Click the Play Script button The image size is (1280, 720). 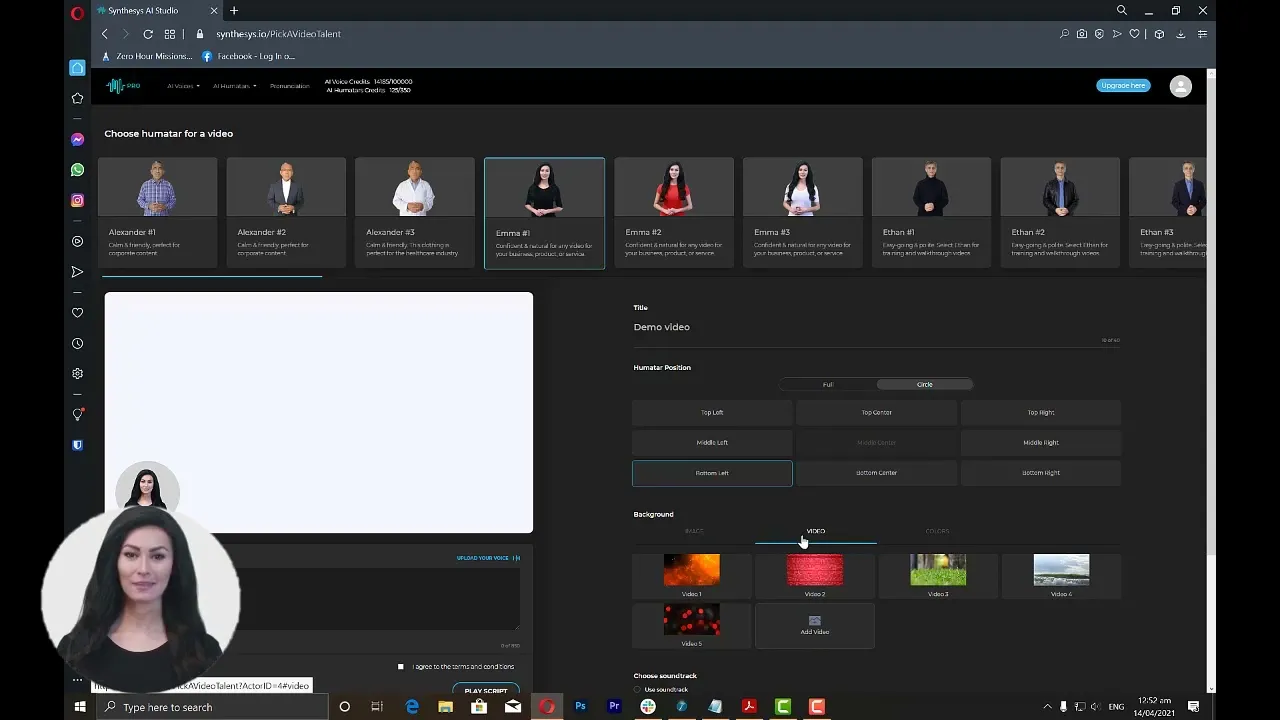(x=486, y=690)
